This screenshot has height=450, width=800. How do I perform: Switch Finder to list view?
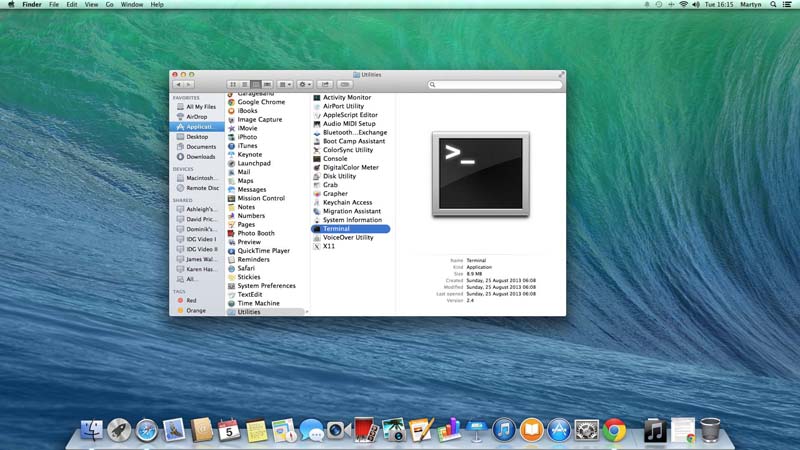tap(244, 84)
